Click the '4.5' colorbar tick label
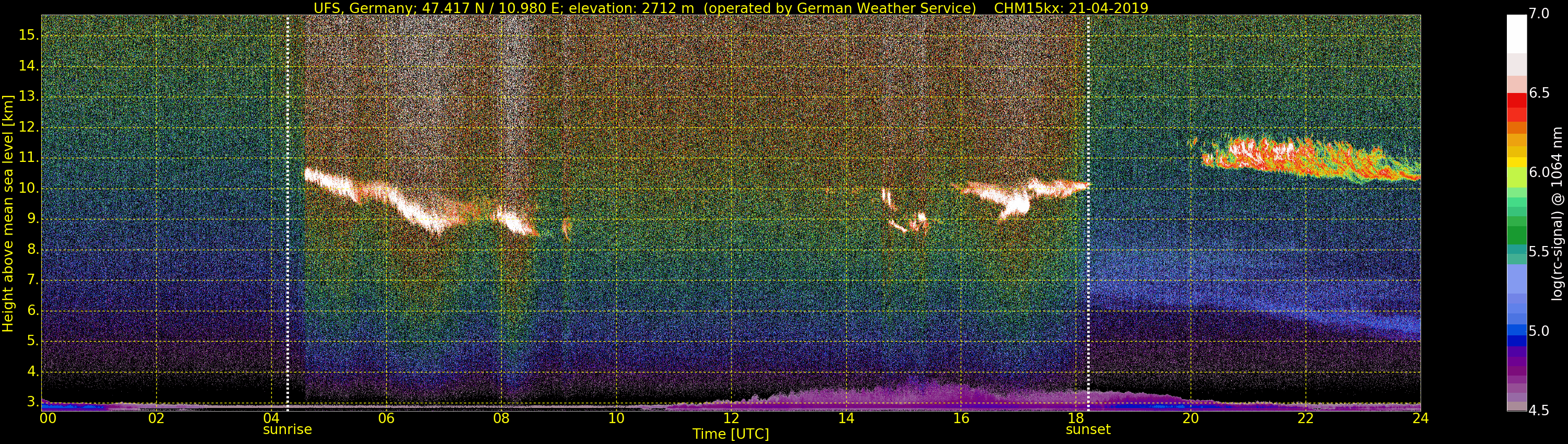Screen dimensions: 1568x444 pyautogui.click(x=1539, y=411)
